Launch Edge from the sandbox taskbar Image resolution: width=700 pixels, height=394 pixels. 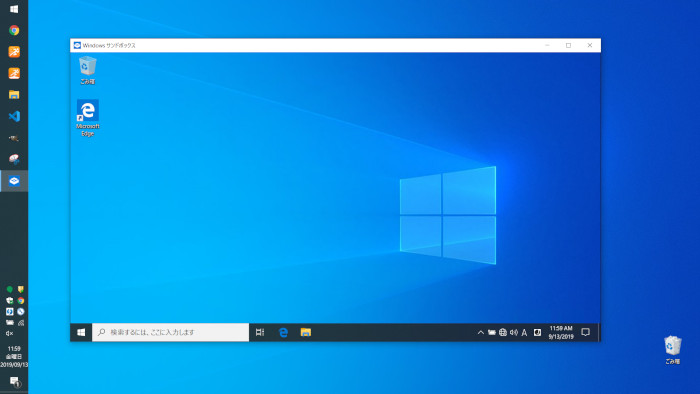pyautogui.click(x=283, y=332)
